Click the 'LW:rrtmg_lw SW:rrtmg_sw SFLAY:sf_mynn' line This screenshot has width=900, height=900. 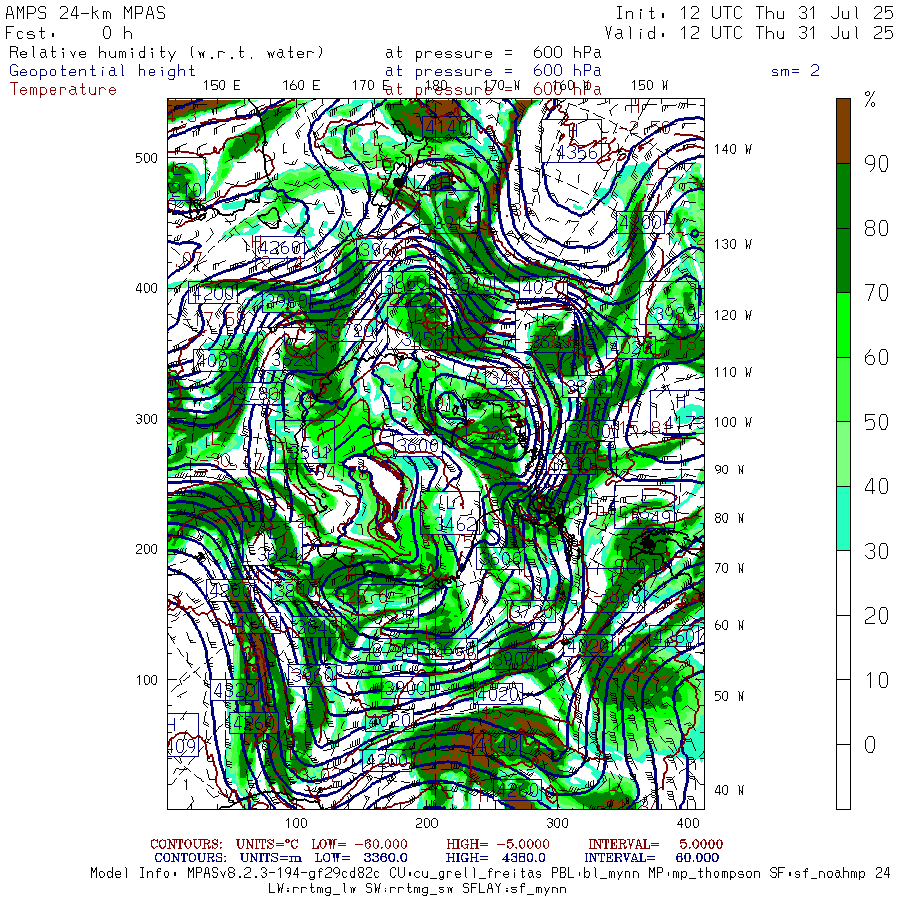point(417,889)
